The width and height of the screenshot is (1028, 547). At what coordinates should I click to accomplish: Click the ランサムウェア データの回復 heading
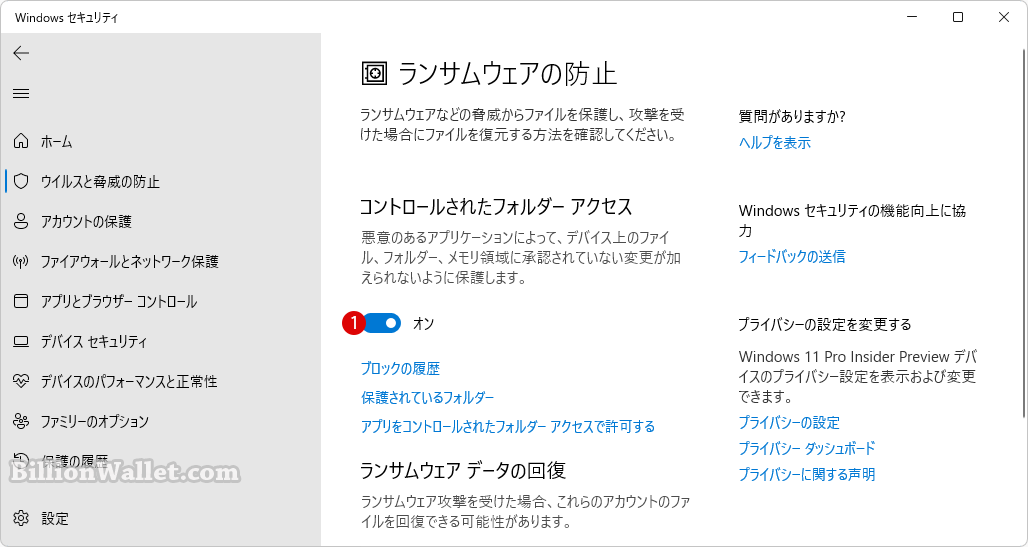coord(463,470)
